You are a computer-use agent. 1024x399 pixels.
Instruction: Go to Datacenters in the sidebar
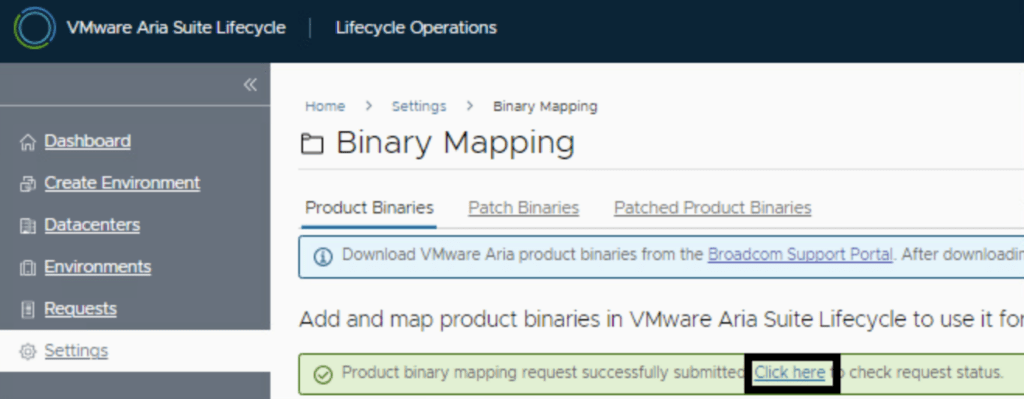(92, 225)
